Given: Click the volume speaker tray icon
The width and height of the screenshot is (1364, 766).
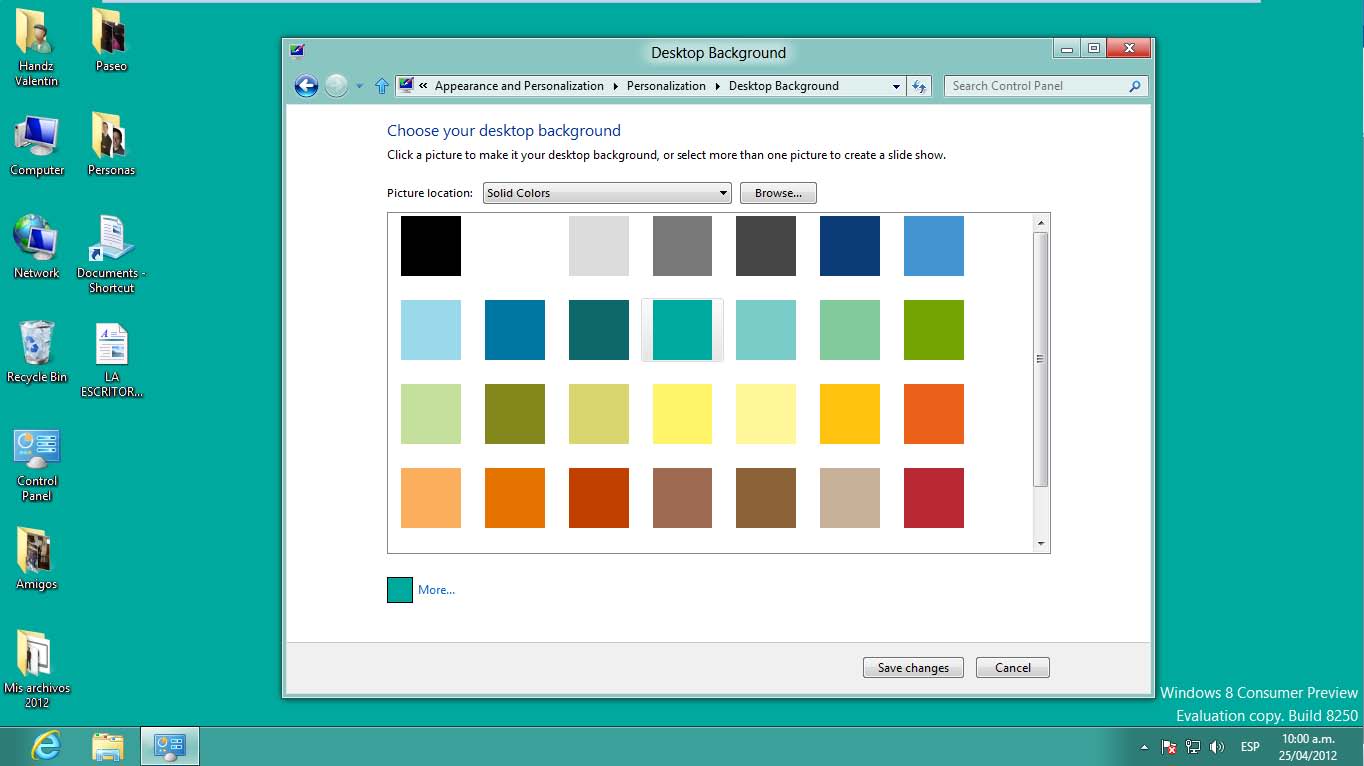Looking at the screenshot, I should pos(1217,747).
